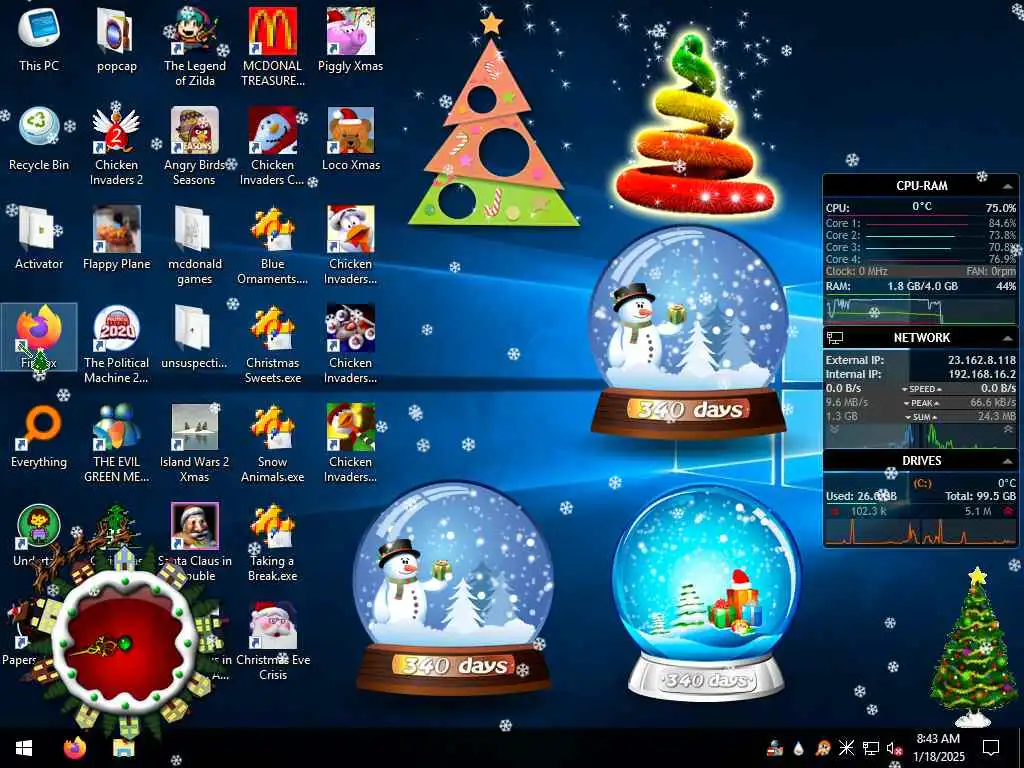Click the lower snowman snow globe widget
The height and width of the screenshot is (768, 1024).
pos(453,586)
